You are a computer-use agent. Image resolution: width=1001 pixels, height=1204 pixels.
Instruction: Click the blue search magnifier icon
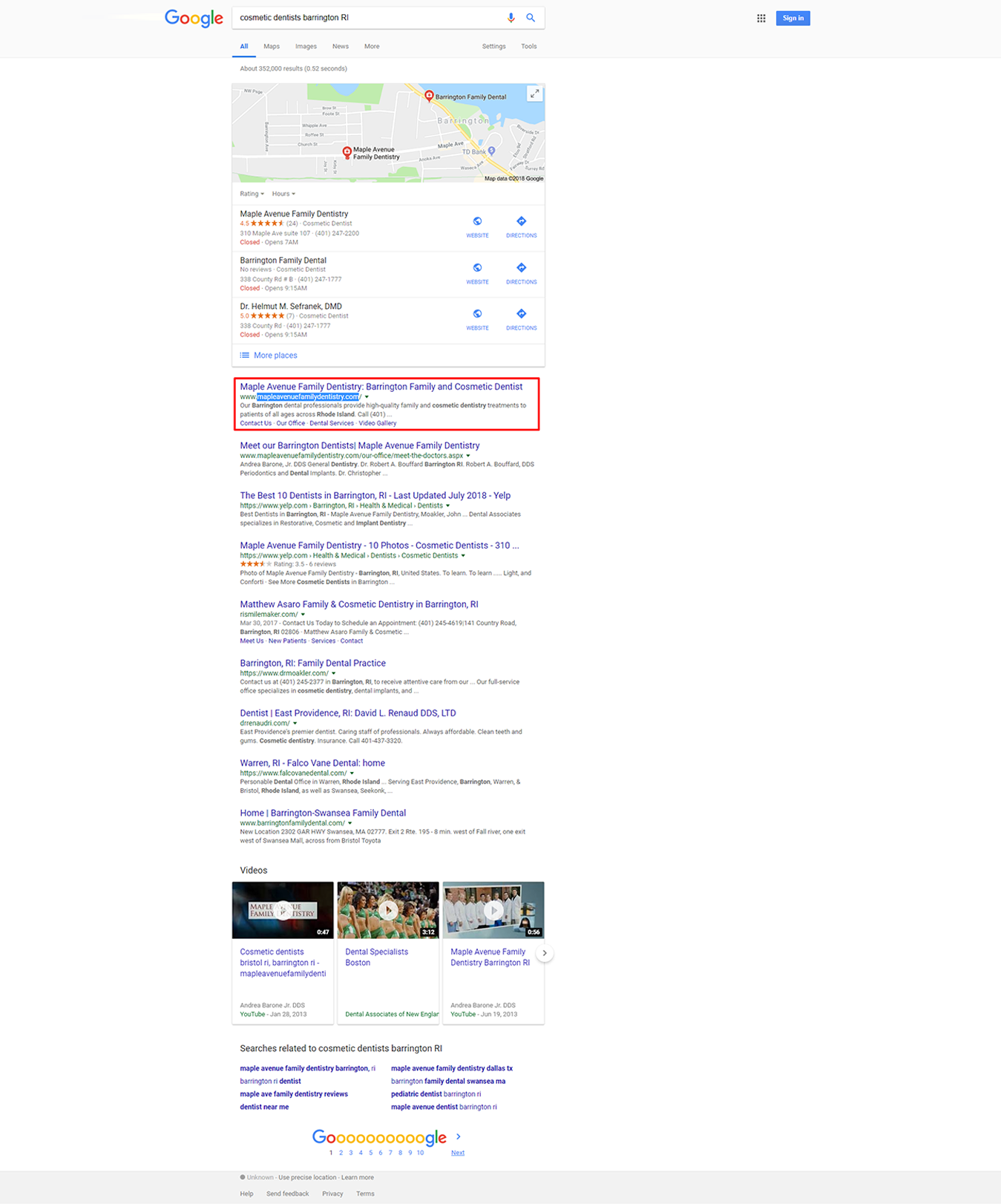531,18
